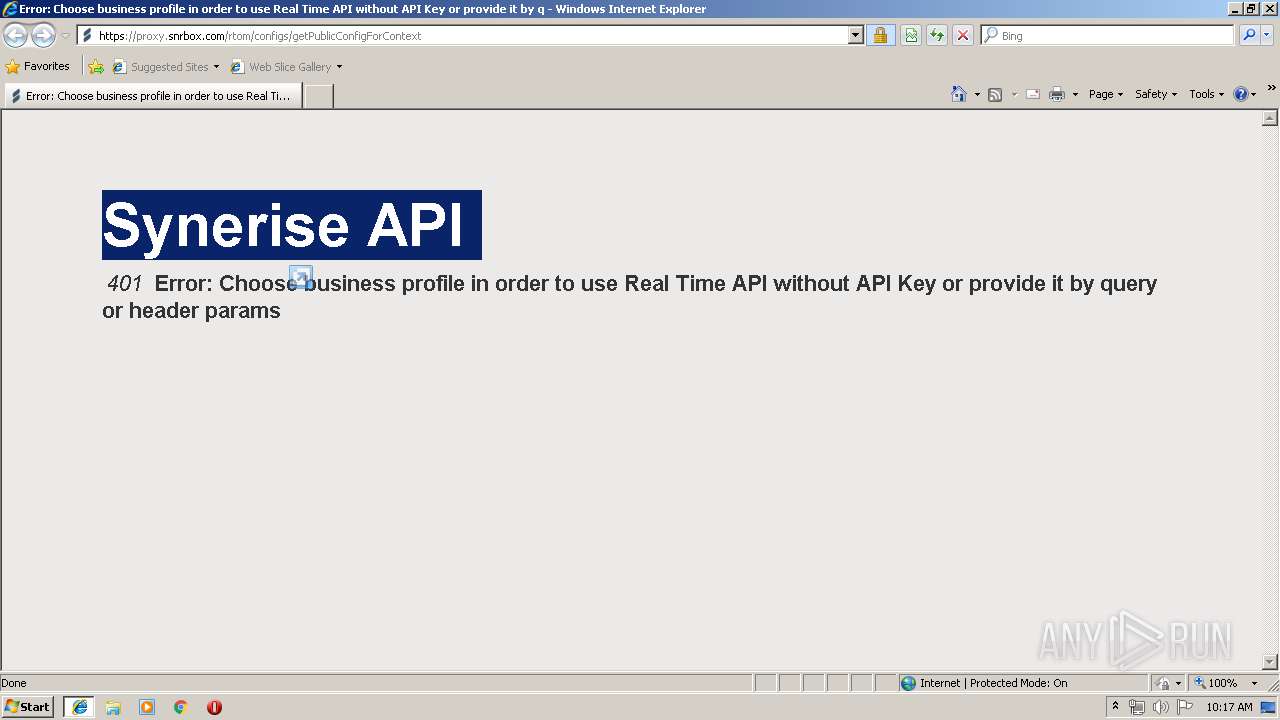Screen dimensions: 1280x720
Task: Click scrollbar up arrow
Action: [x=1270, y=119]
